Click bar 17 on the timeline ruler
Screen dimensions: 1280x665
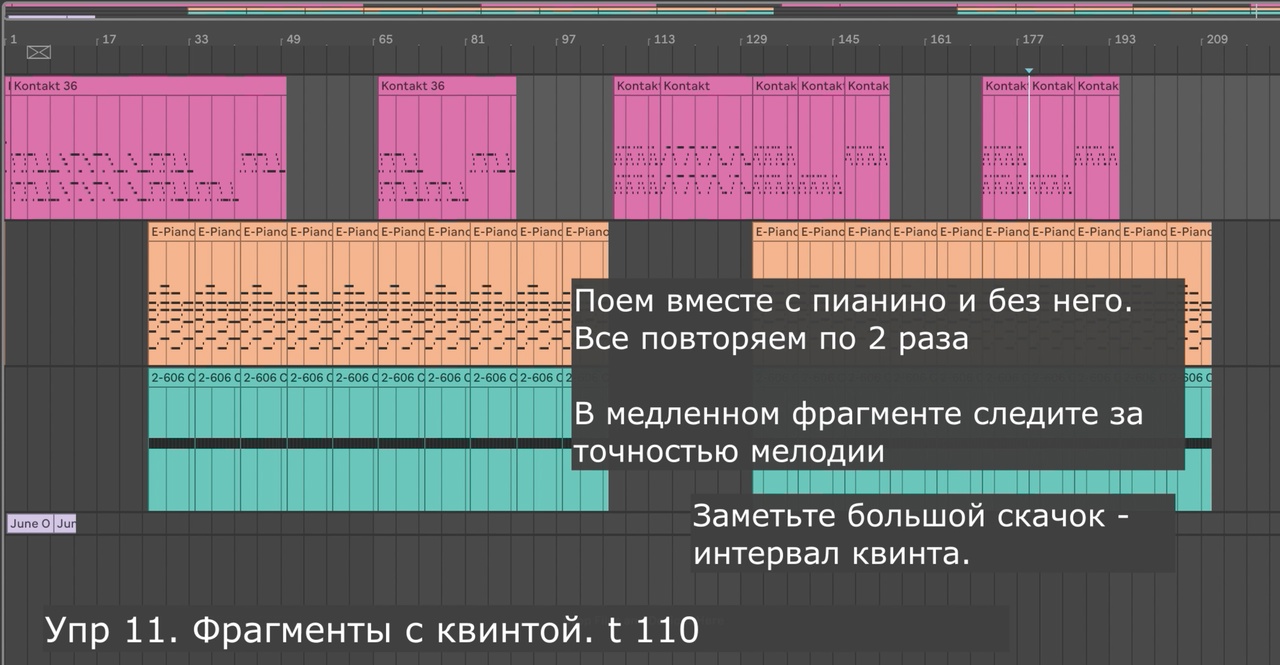[109, 40]
